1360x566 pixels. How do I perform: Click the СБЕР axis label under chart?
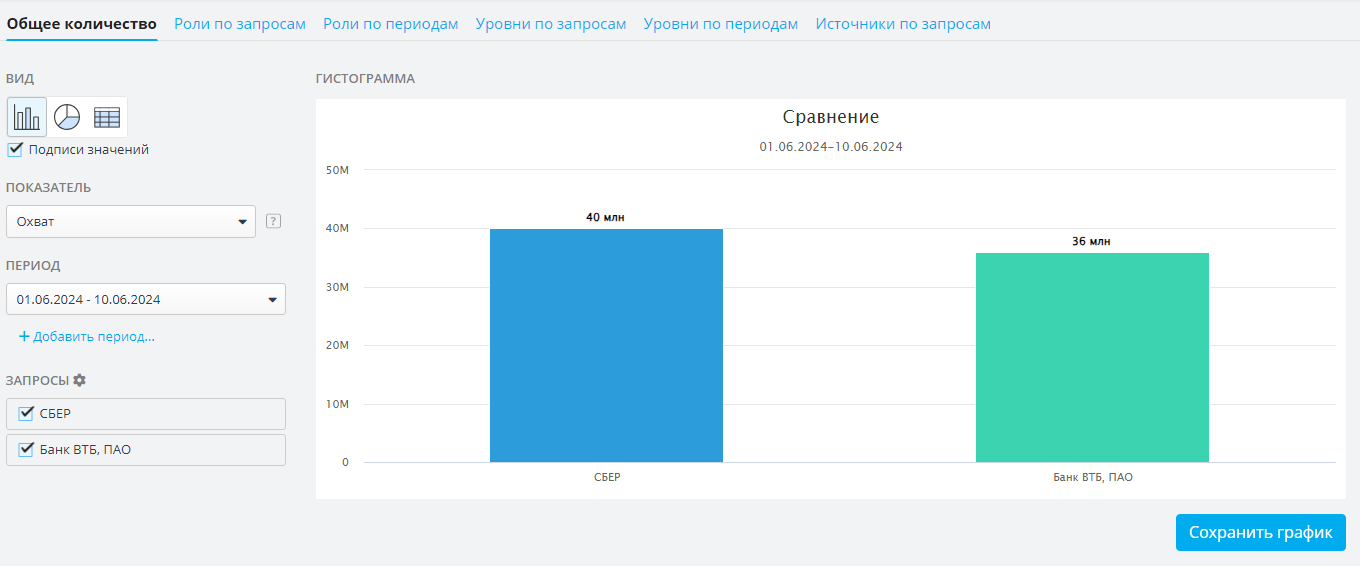pos(607,477)
